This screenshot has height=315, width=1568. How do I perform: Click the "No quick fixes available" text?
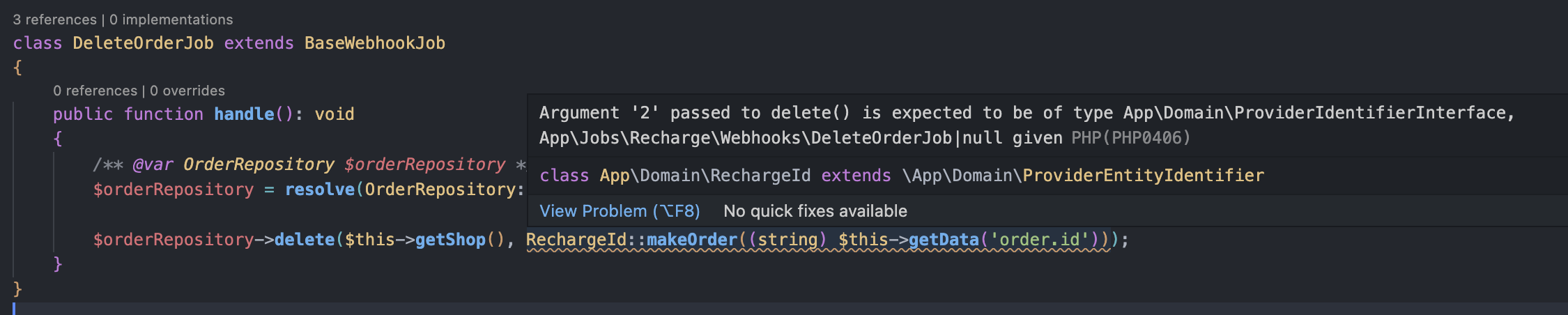(x=815, y=211)
